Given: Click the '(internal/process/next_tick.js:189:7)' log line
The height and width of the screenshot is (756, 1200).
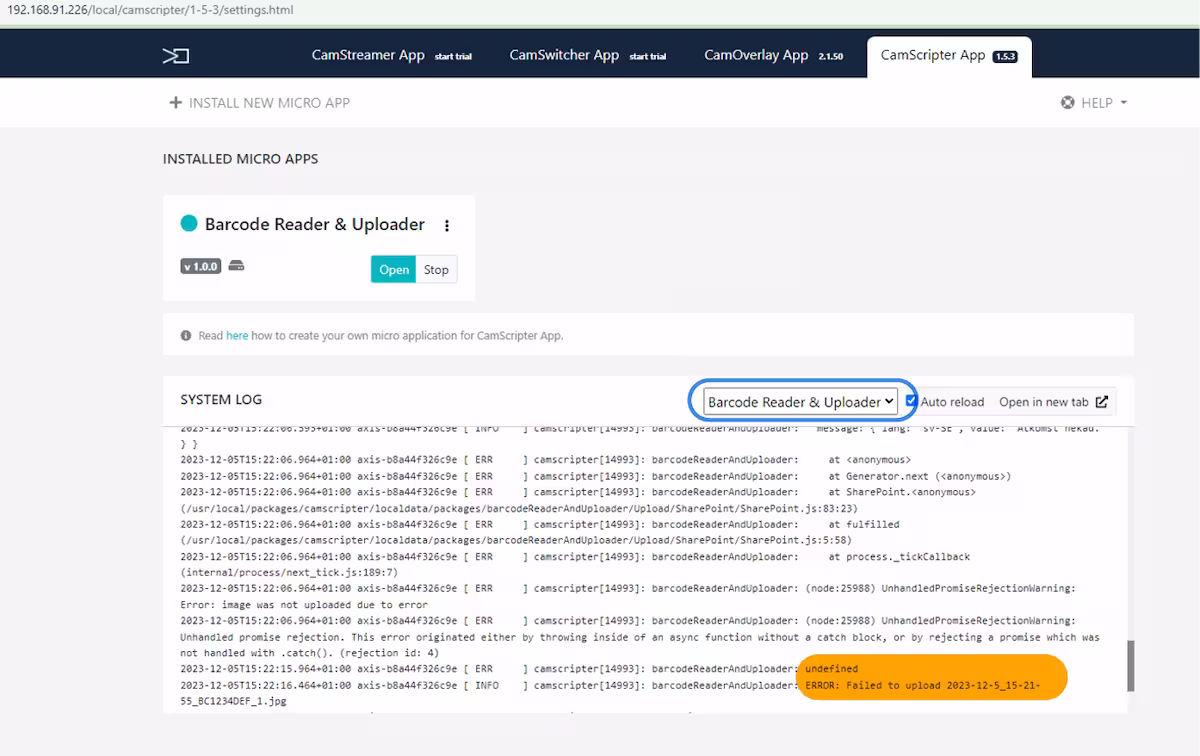Looking at the screenshot, I should (x=289, y=573).
